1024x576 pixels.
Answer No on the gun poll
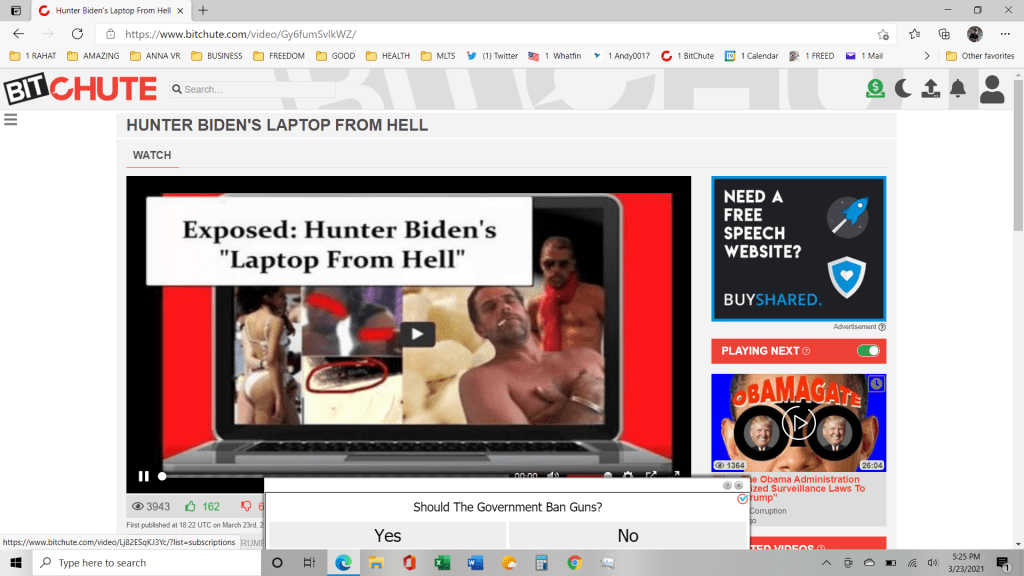click(628, 536)
